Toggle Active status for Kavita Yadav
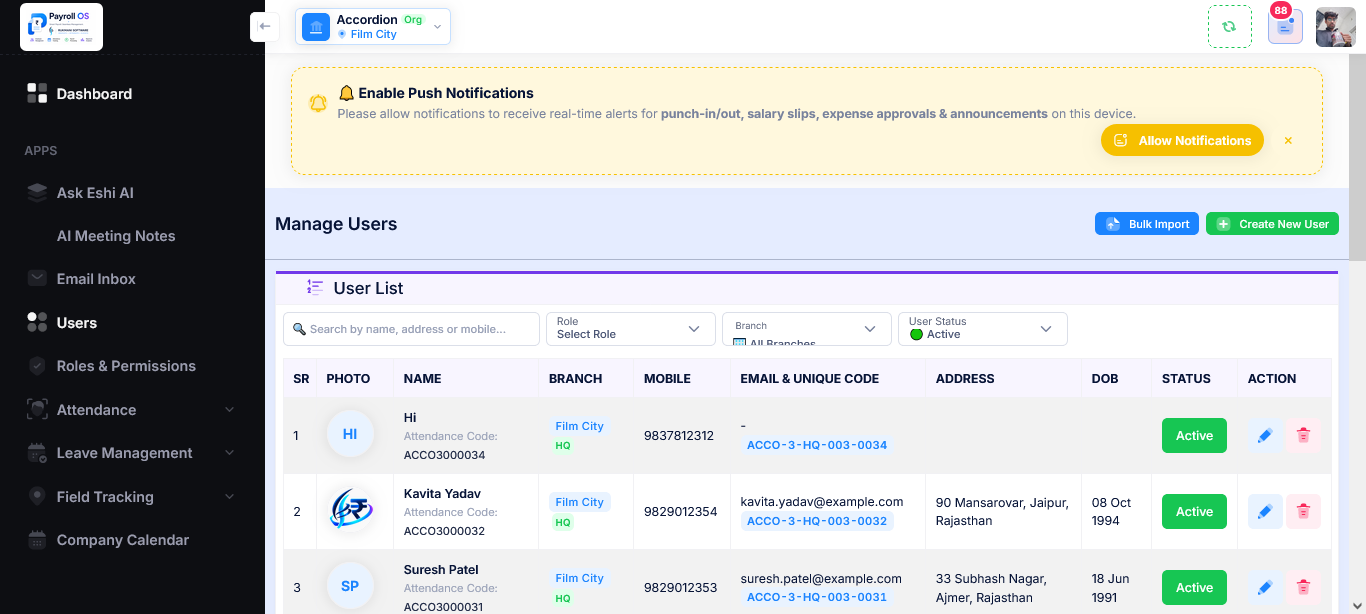This screenshot has width=1366, height=614. tap(1194, 511)
